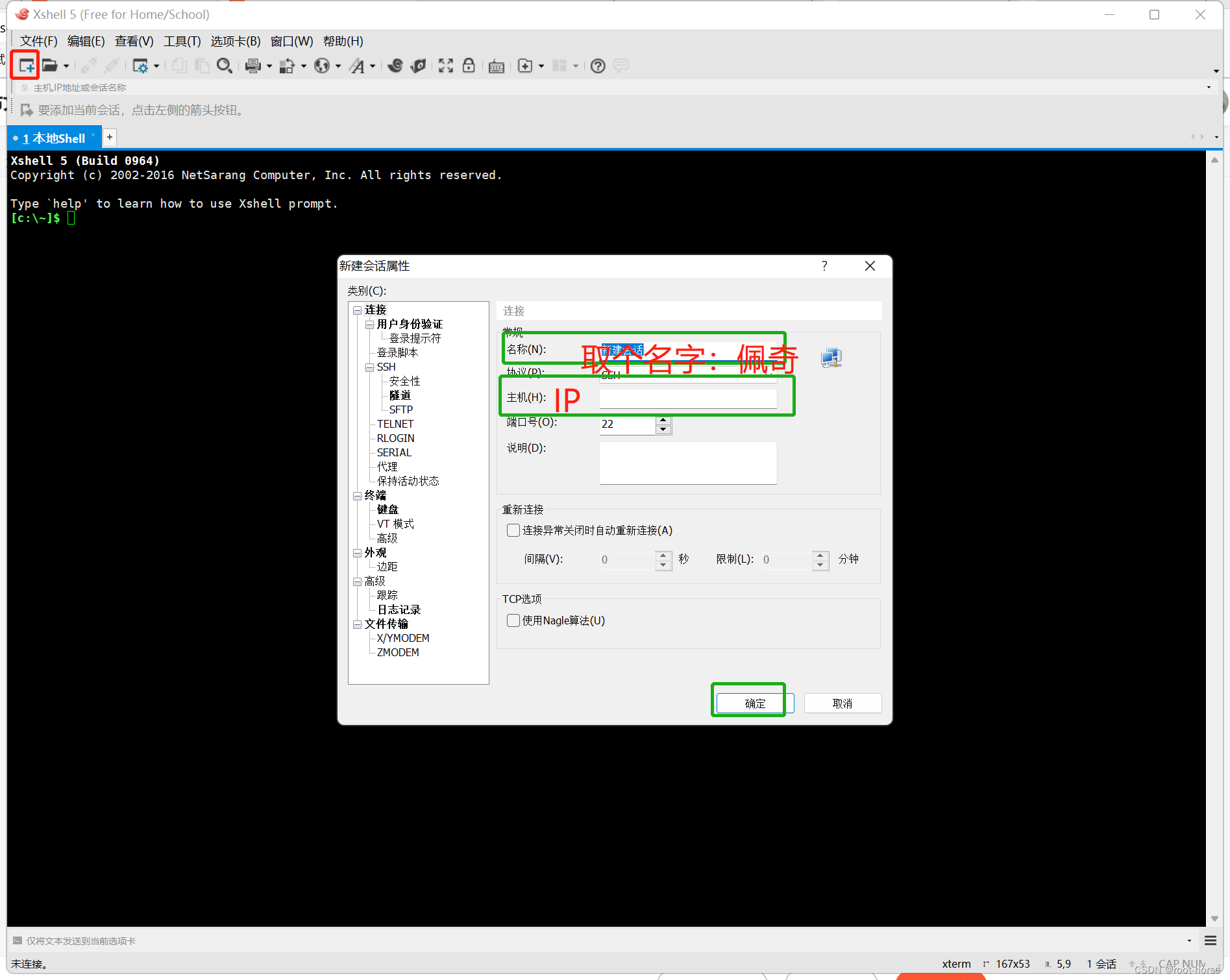
Task: Open the 帮助(H) menu
Action: click(343, 41)
